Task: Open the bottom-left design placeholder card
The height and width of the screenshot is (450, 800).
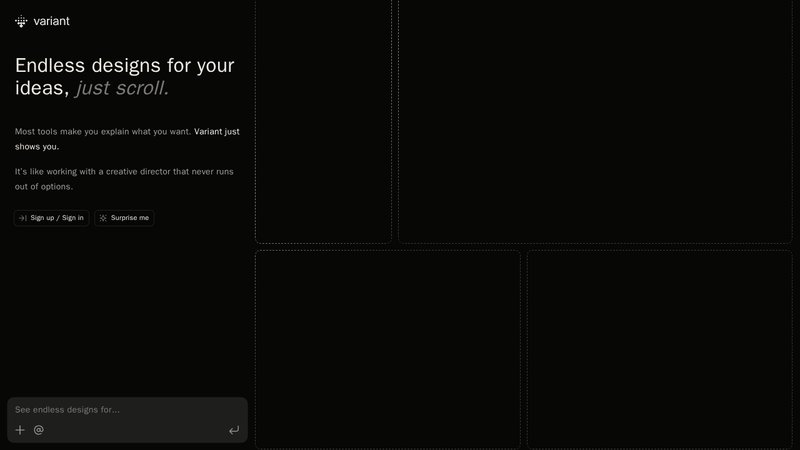Action: coord(387,348)
